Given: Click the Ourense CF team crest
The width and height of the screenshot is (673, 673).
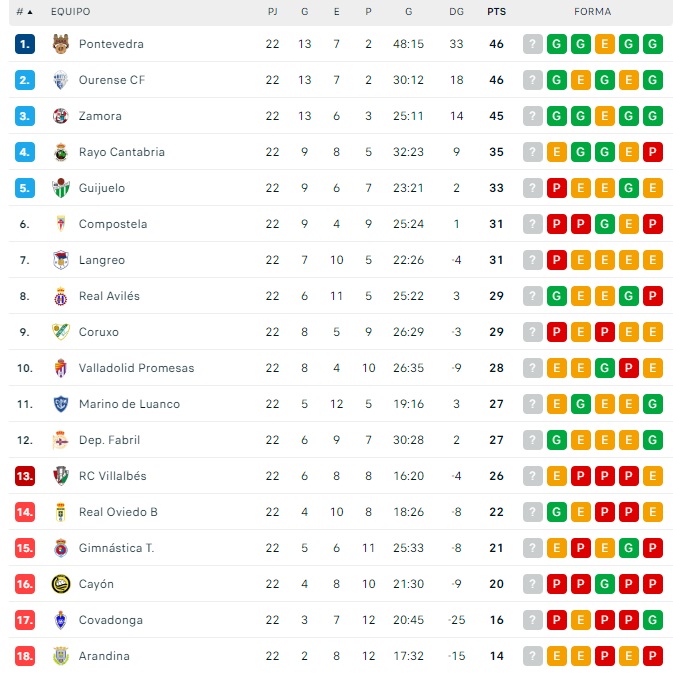Looking at the screenshot, I should 60,80.
